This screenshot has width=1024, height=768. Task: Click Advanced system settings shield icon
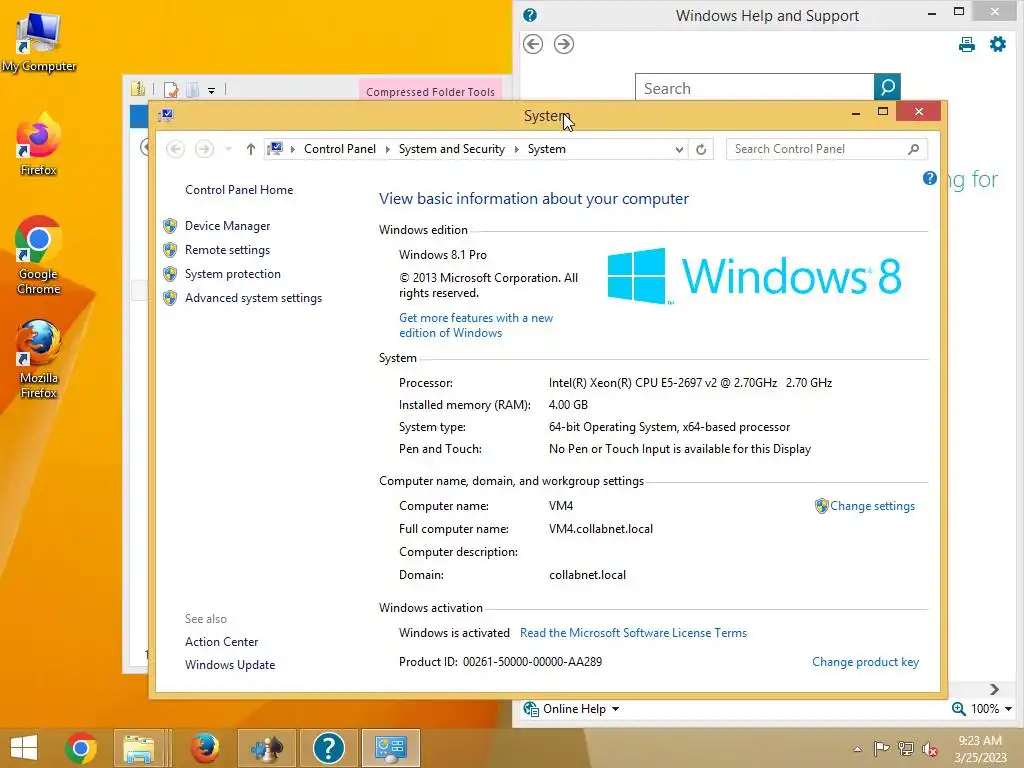[170, 298]
